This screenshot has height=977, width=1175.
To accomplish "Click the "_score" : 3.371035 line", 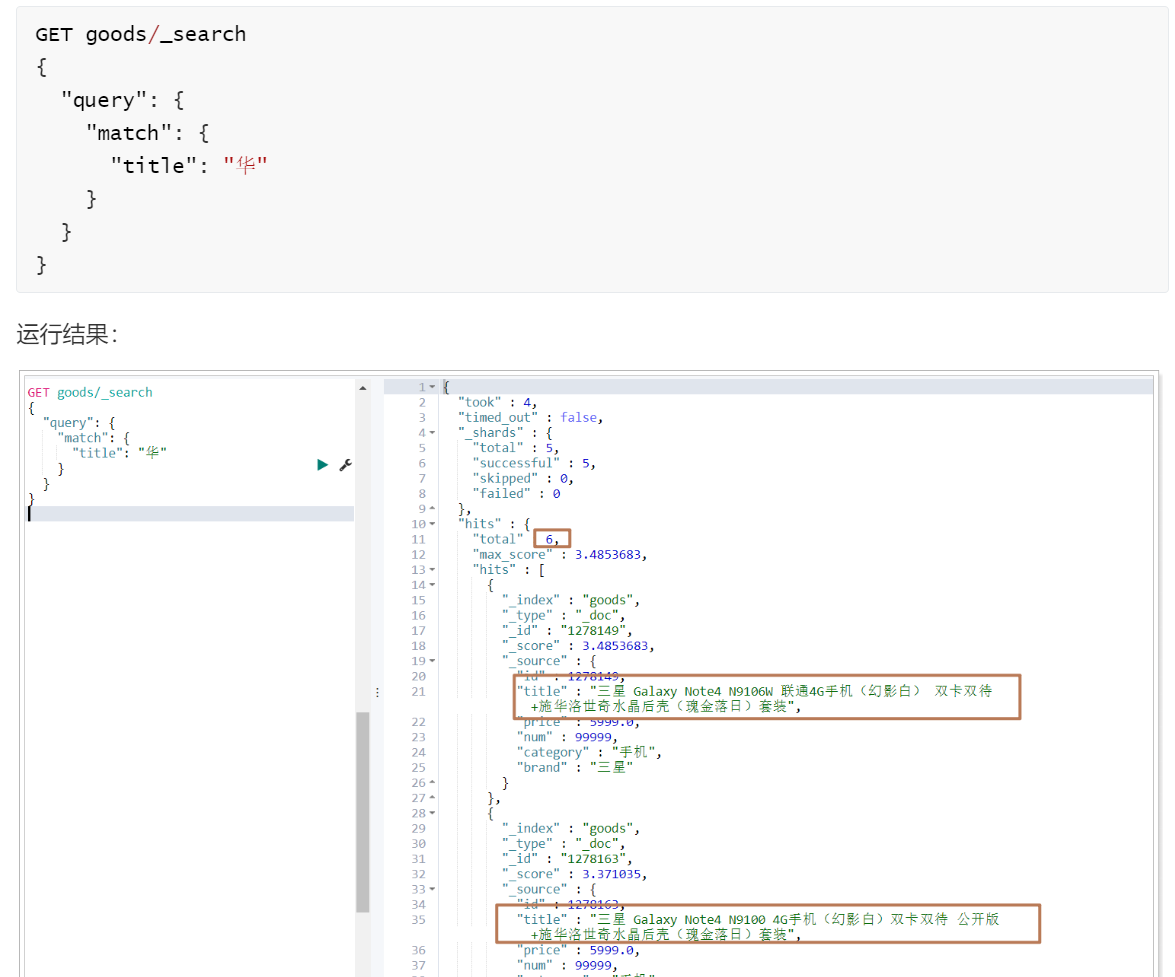I will [x=575, y=874].
